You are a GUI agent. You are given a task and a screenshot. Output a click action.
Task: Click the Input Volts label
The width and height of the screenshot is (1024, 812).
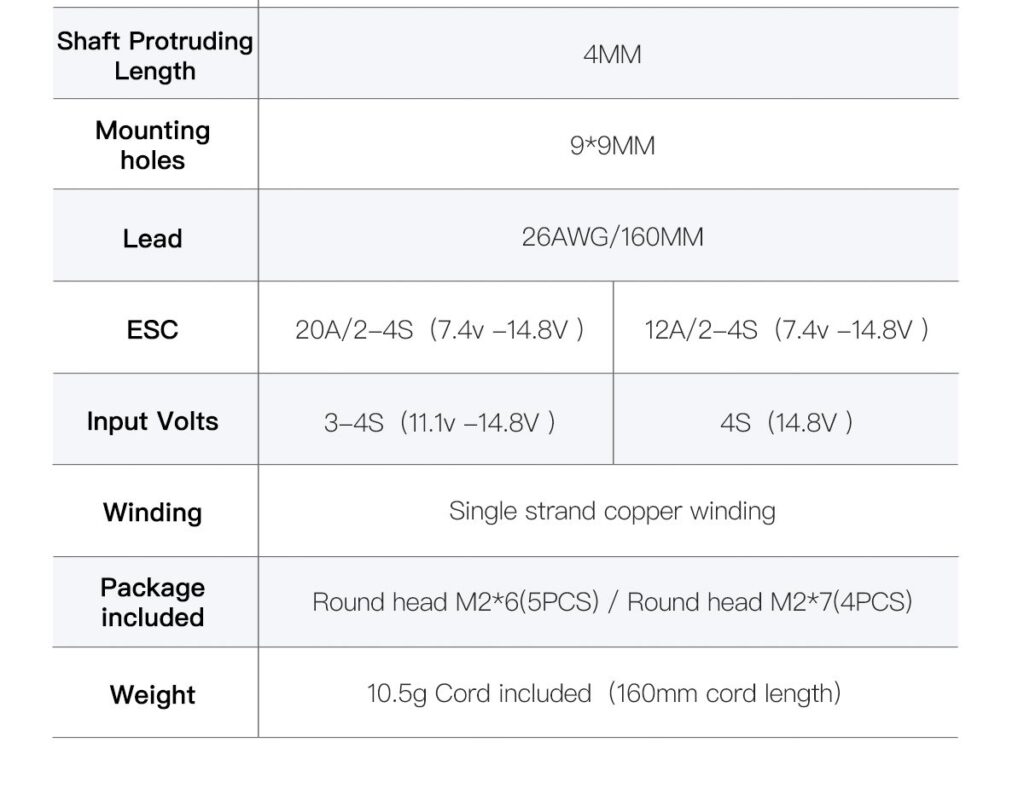153,421
